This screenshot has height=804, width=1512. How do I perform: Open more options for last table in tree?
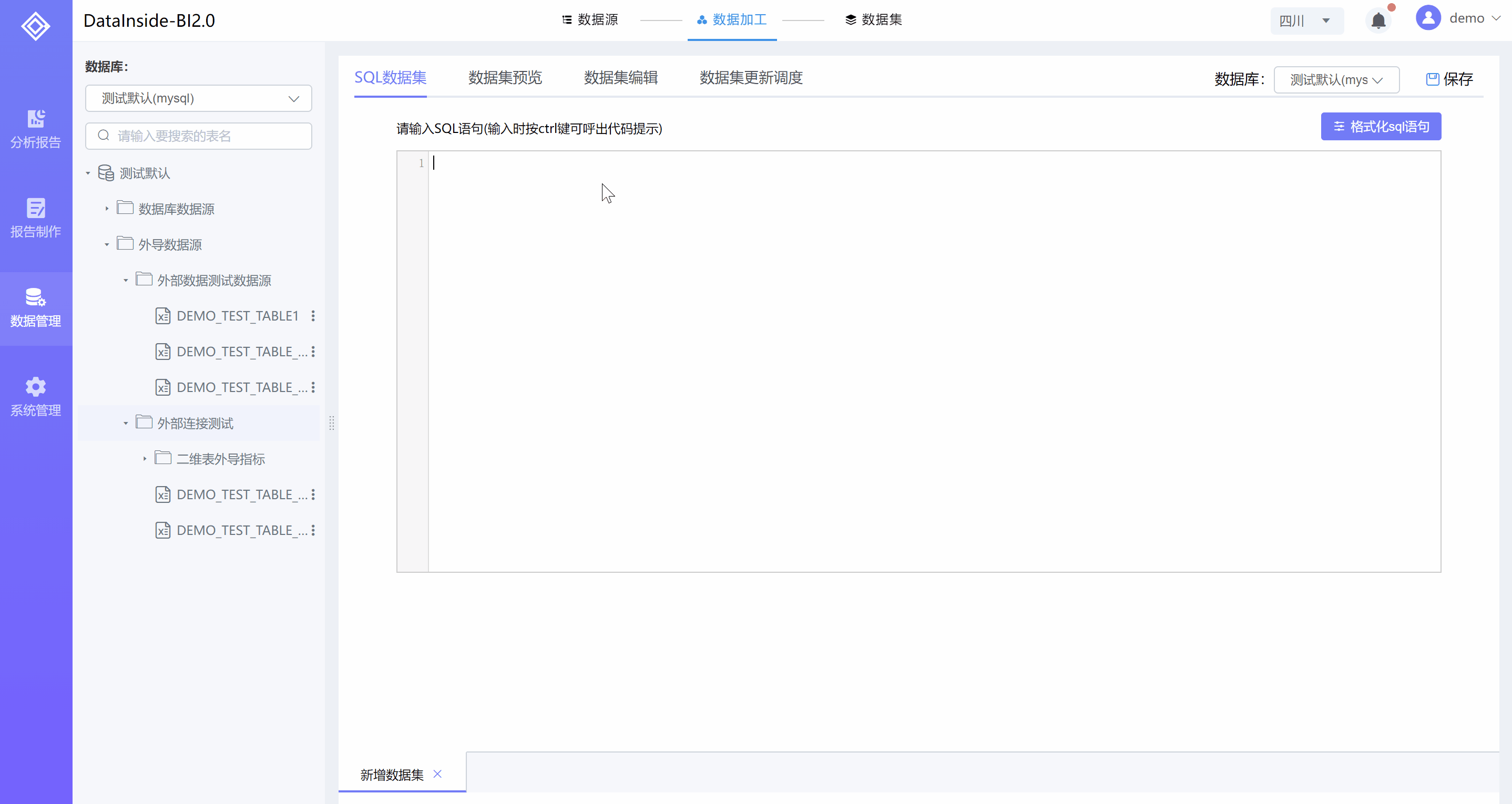coord(313,531)
